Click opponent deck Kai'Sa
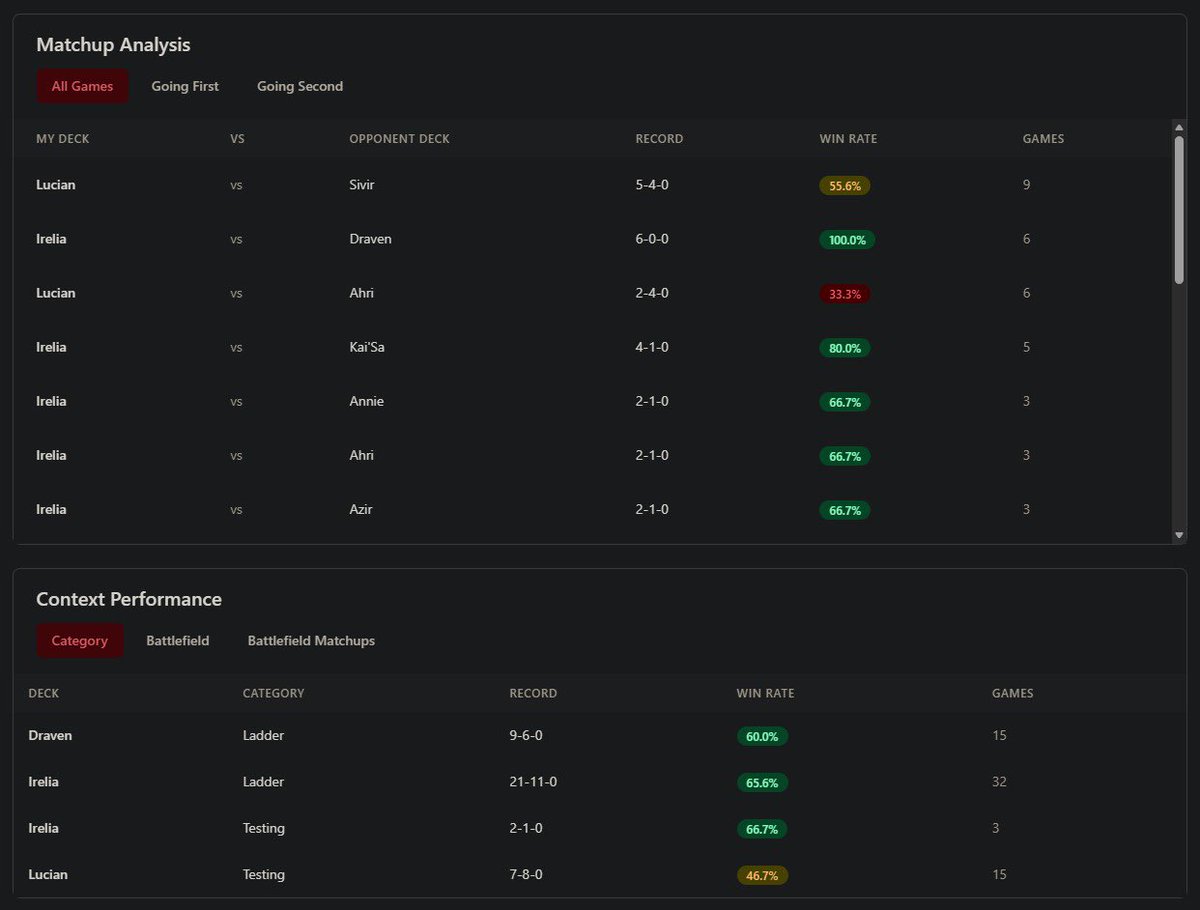Image resolution: width=1200 pixels, height=910 pixels. tap(367, 347)
